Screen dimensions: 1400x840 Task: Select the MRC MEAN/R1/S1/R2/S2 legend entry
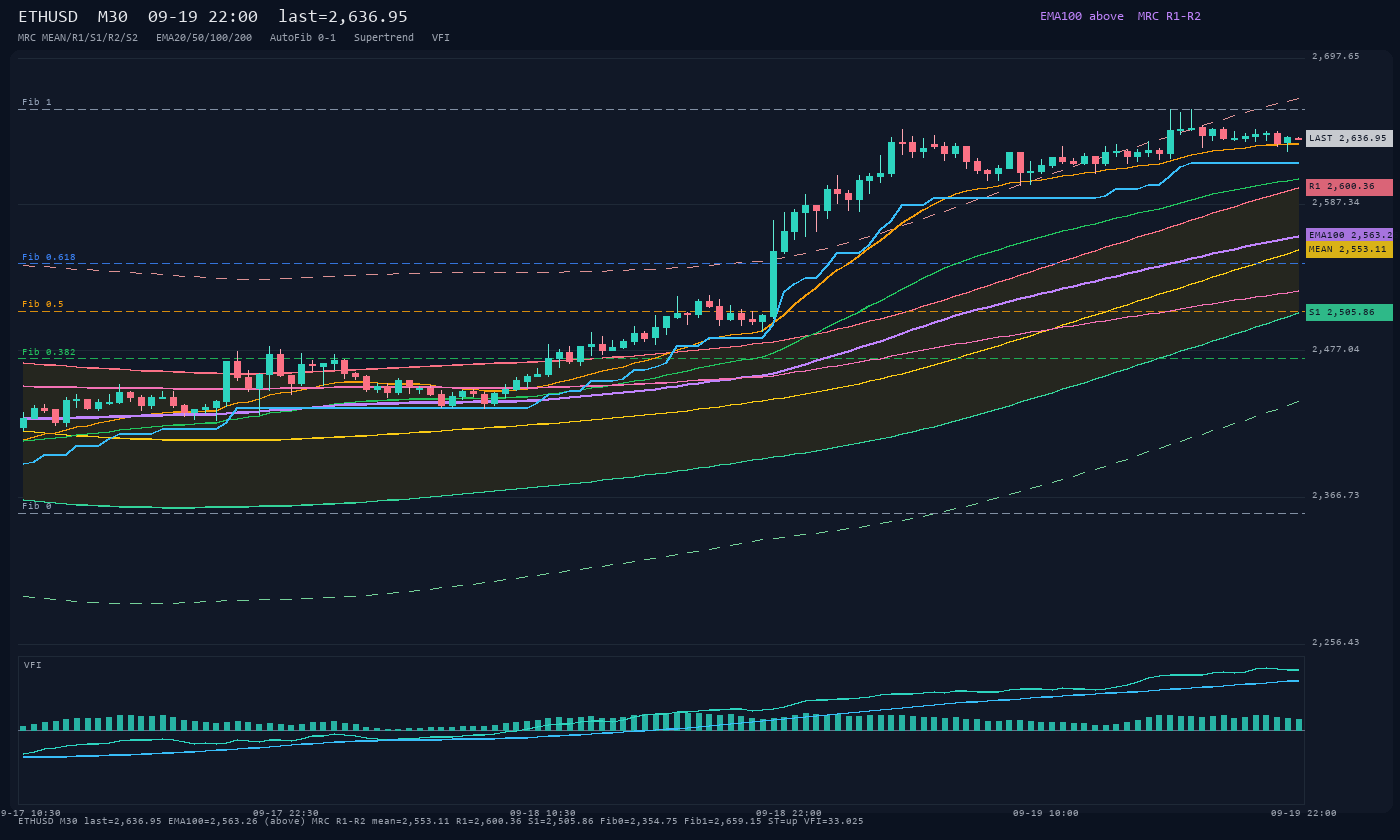point(78,37)
